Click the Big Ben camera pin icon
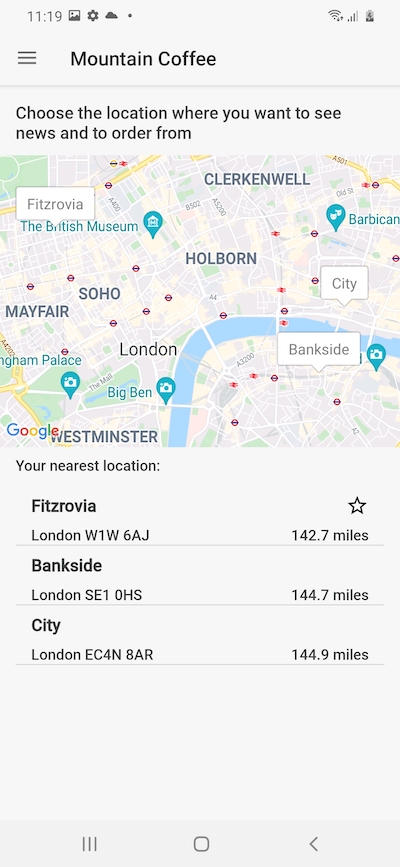The image size is (400, 867). click(x=165, y=390)
